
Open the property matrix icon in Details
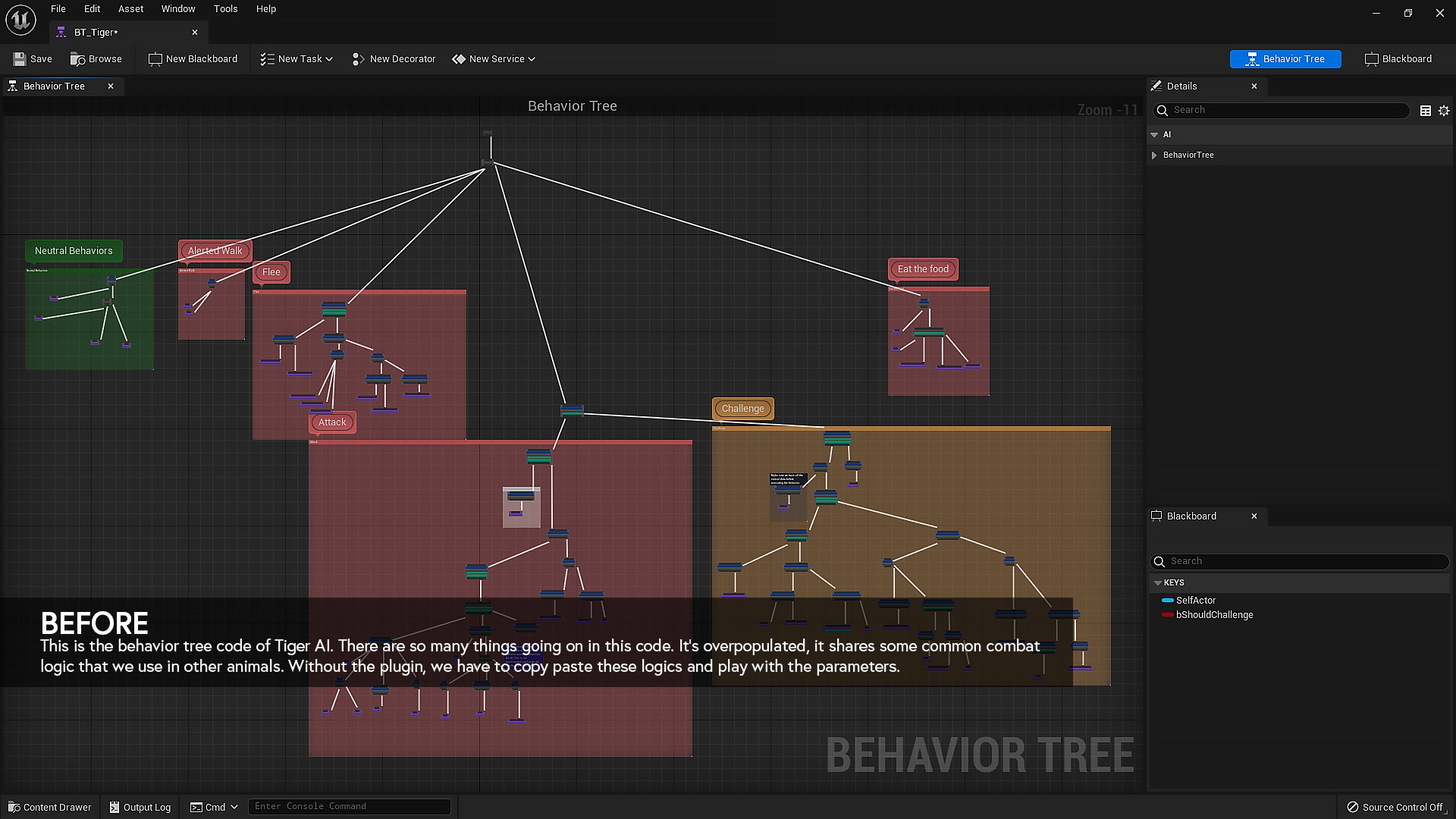point(1426,111)
